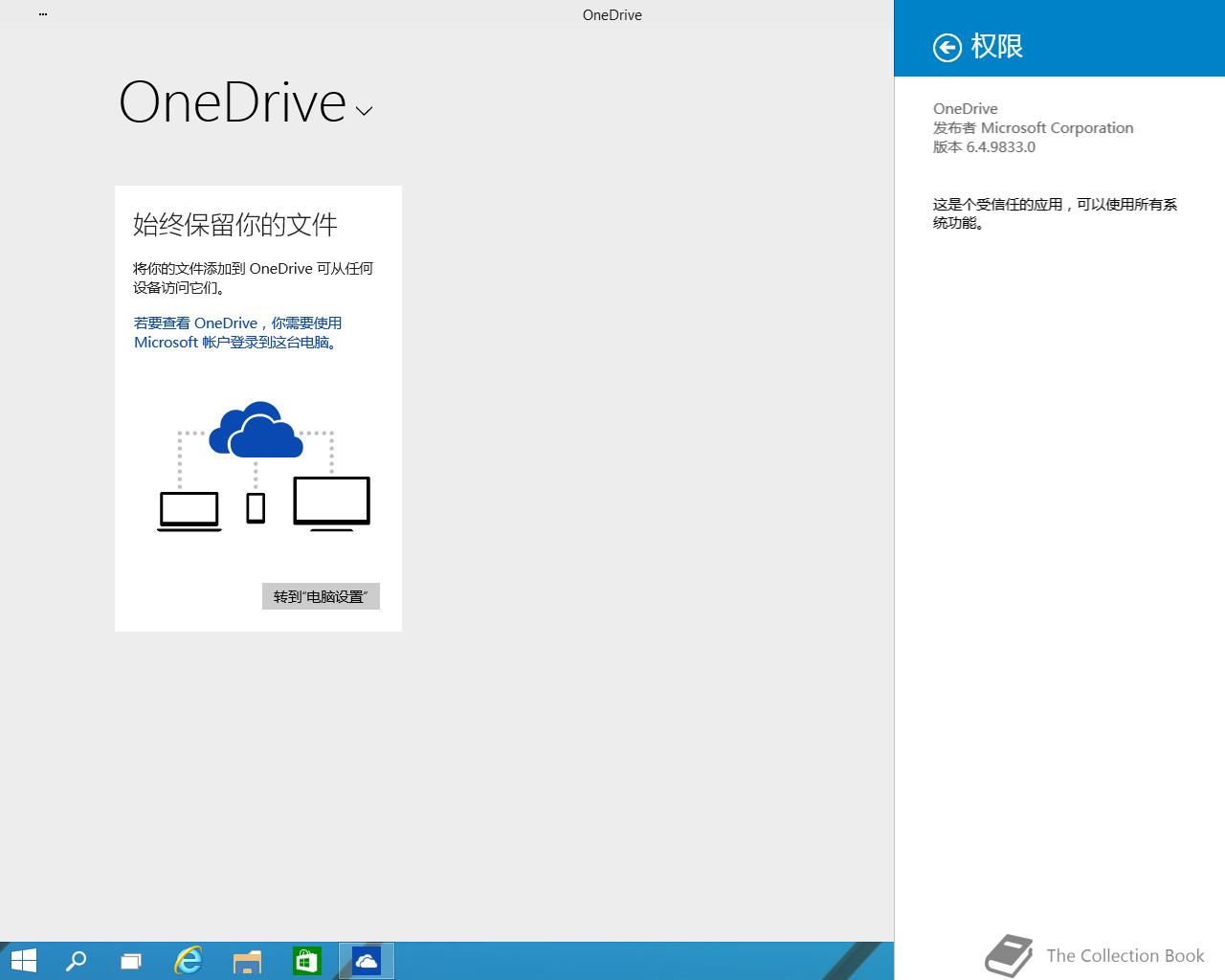This screenshot has height=980, width=1225.
Task: Open Task View on the taskbar
Action: click(x=131, y=960)
